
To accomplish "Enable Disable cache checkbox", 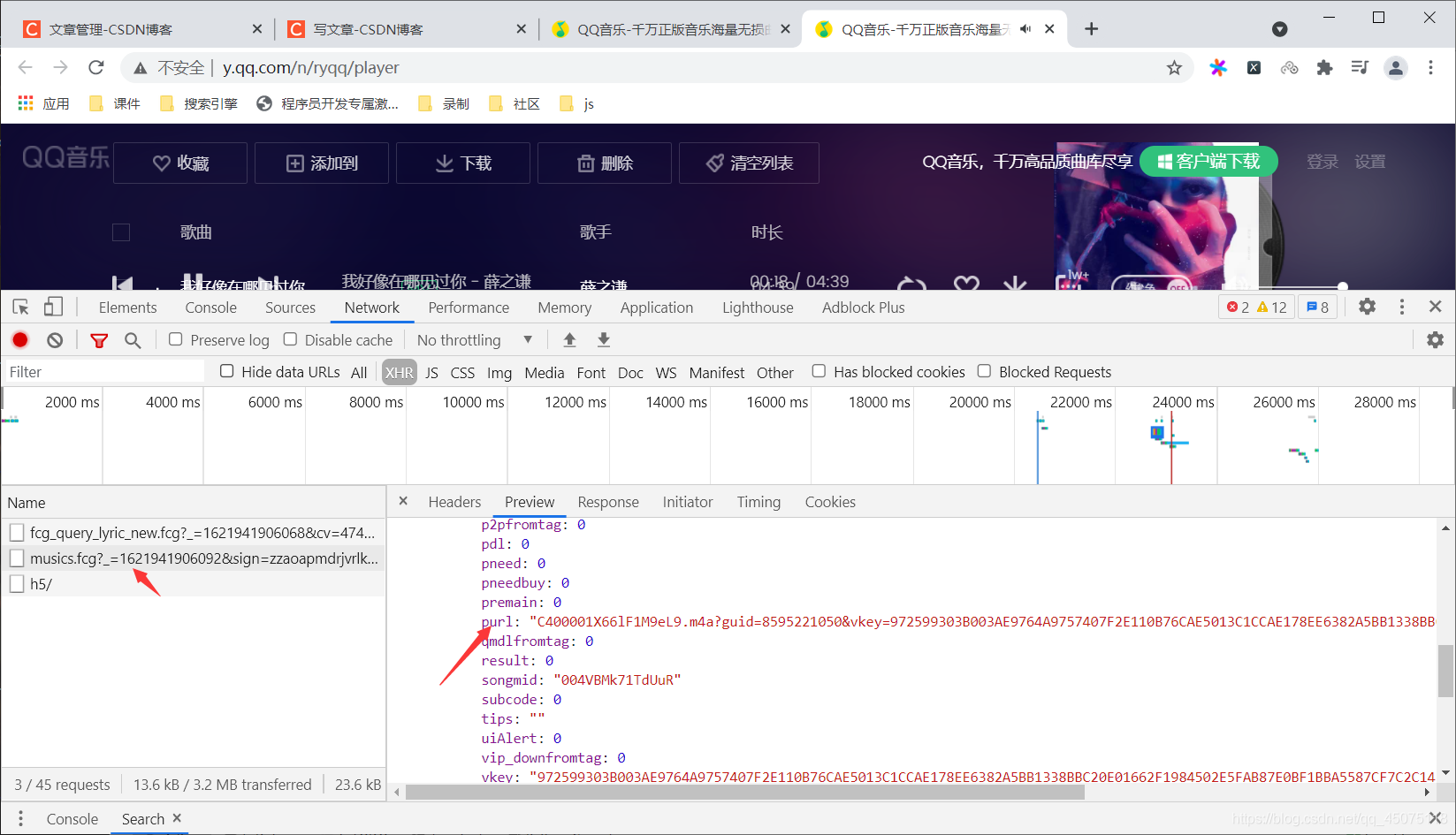I will coord(290,339).
